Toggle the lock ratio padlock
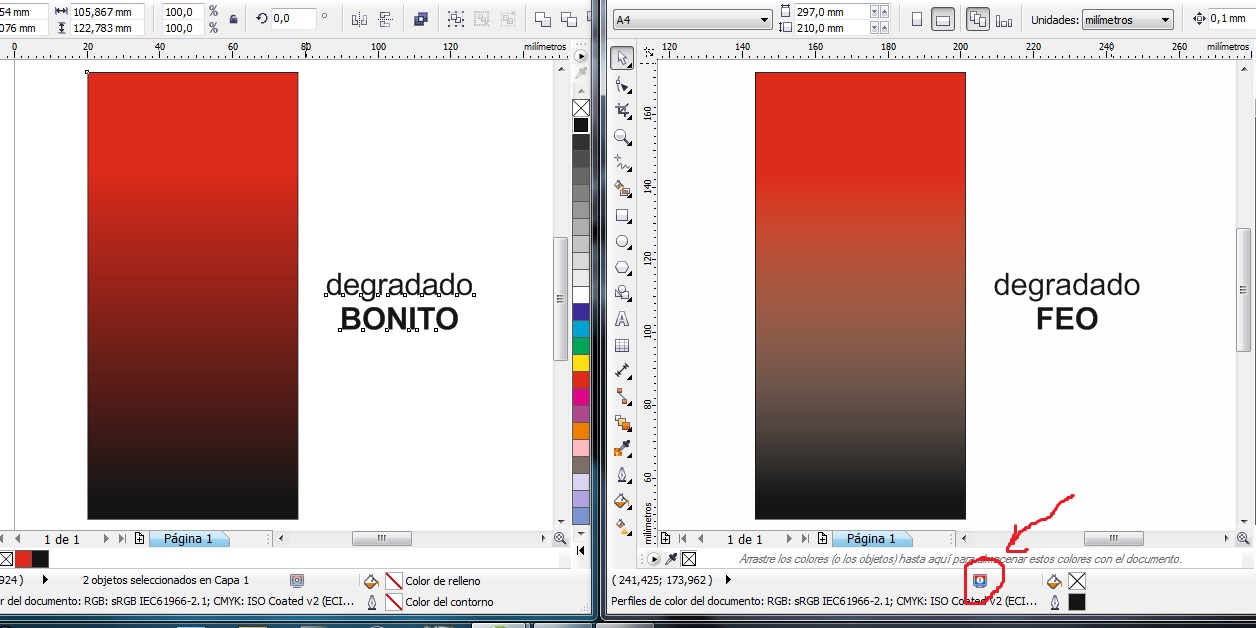The height and width of the screenshot is (628, 1256). (x=234, y=19)
